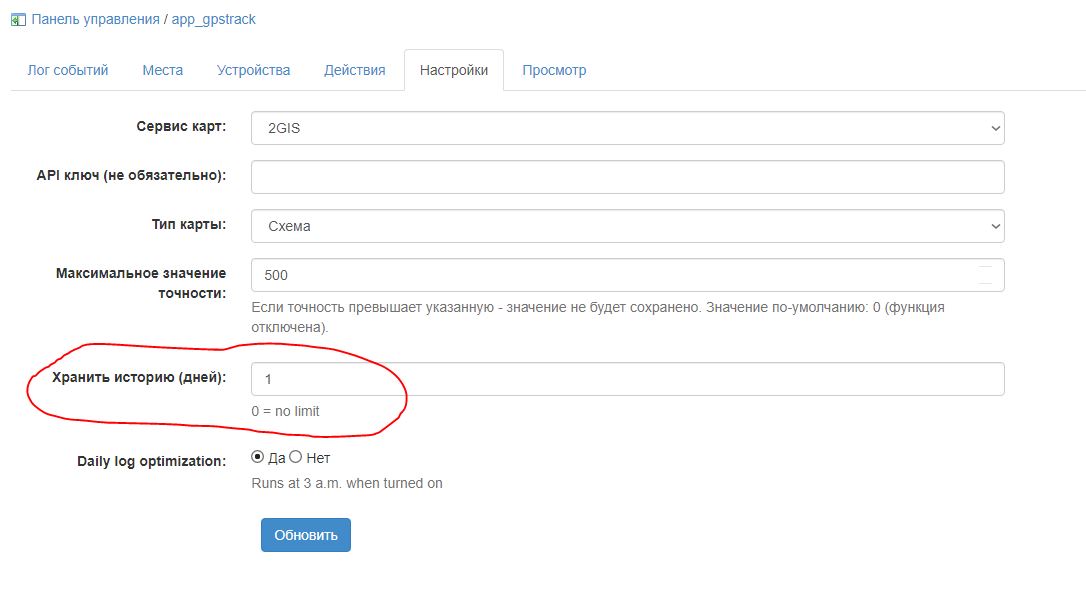Click the Максимальное значение точности field

pos(610,275)
